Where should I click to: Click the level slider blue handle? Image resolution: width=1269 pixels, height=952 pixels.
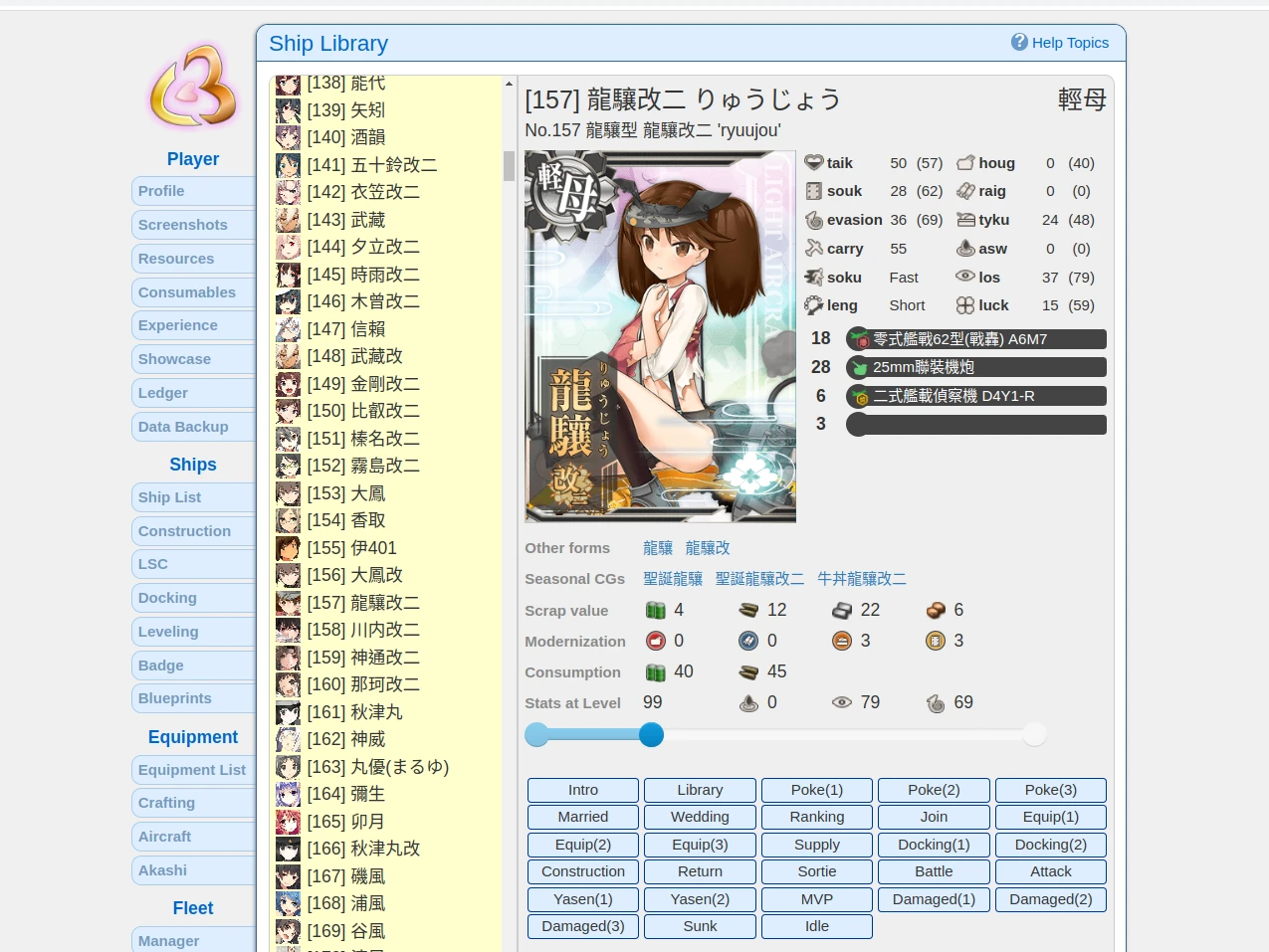651,734
